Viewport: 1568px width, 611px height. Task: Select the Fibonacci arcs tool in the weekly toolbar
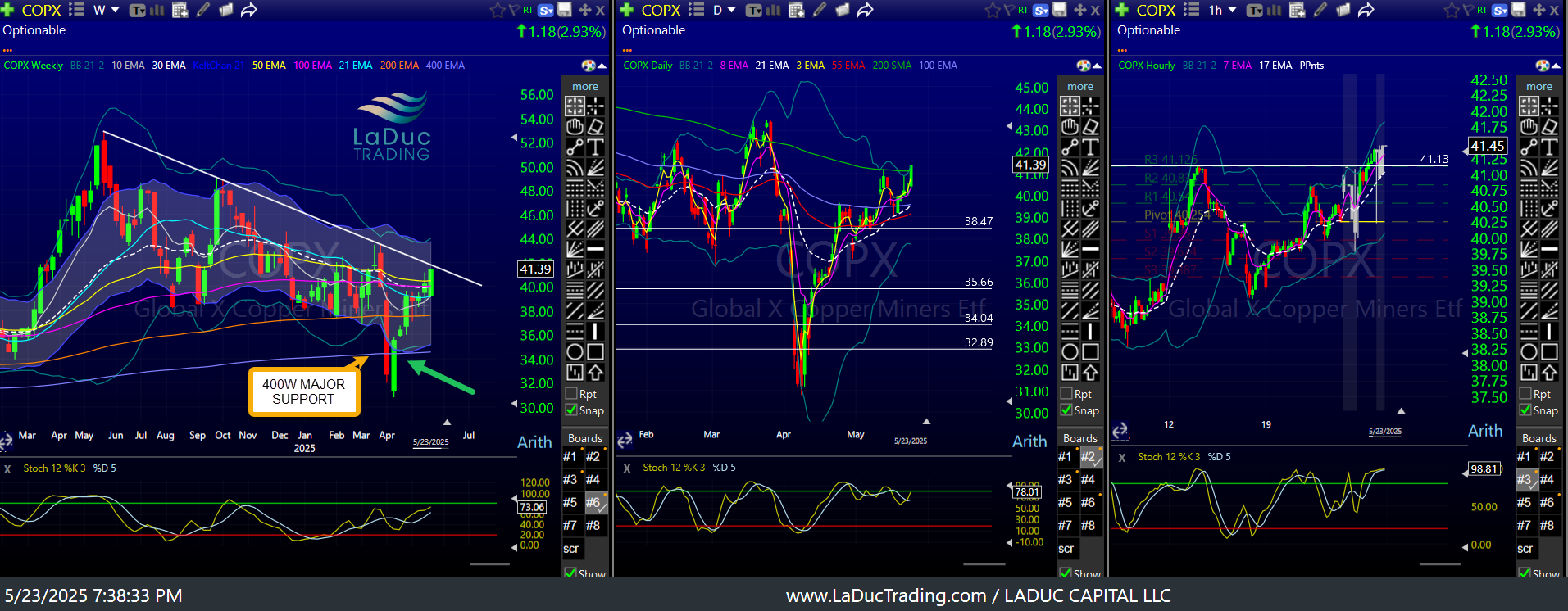[575, 168]
